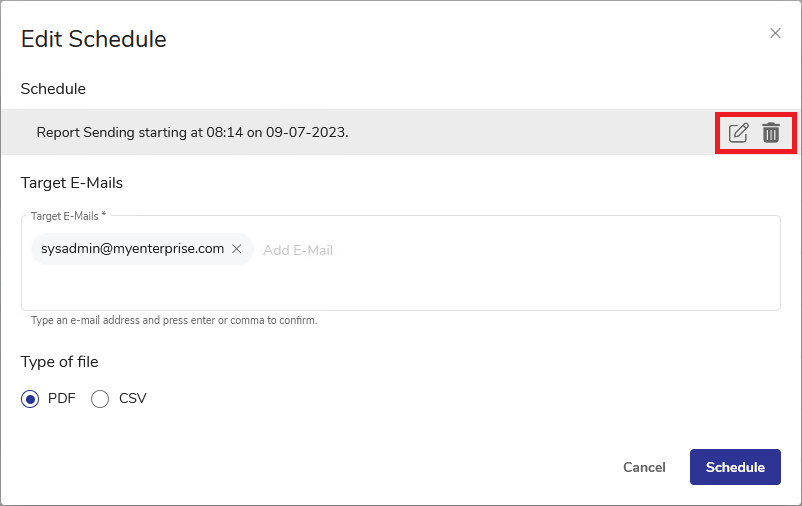Choose the CSV radio button

pyautogui.click(x=100, y=399)
